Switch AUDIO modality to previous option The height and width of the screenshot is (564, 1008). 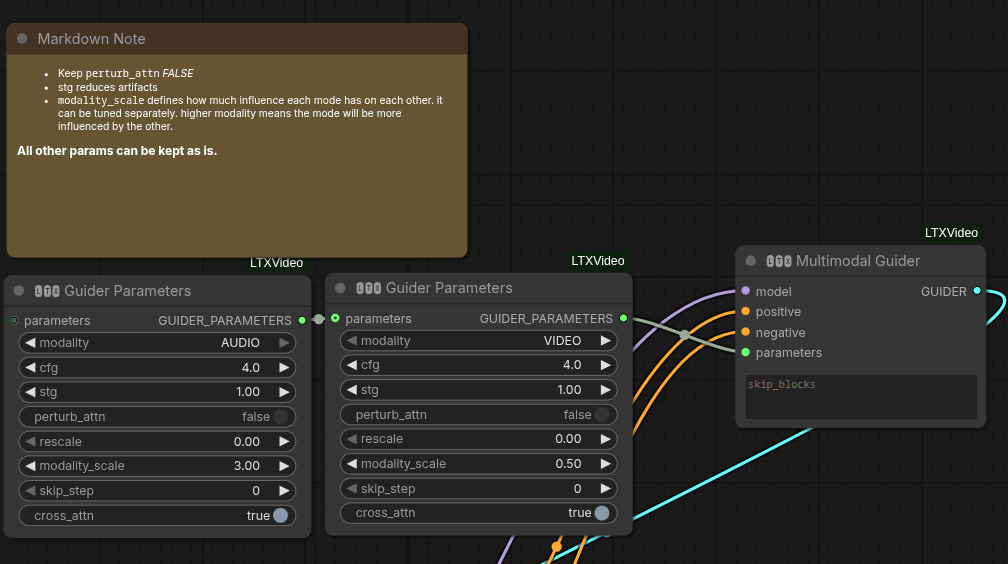coord(30,343)
